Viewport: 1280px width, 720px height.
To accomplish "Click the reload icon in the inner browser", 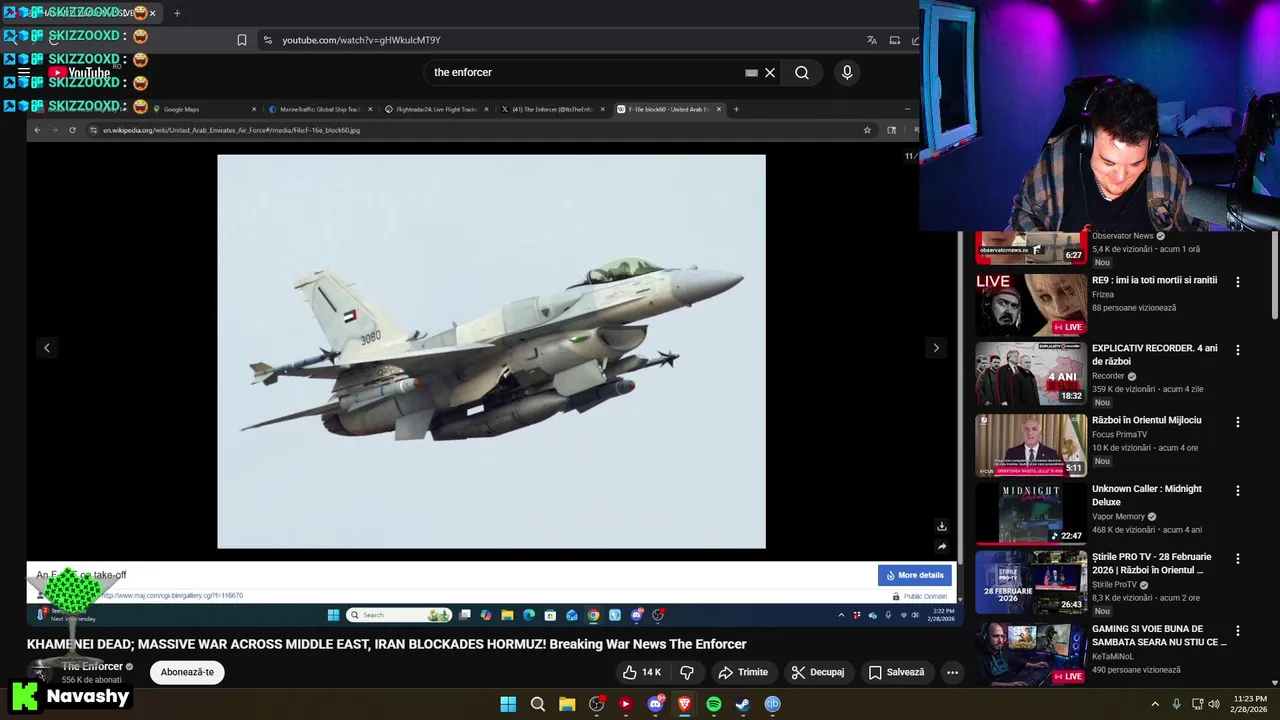I will pyautogui.click(x=72, y=130).
